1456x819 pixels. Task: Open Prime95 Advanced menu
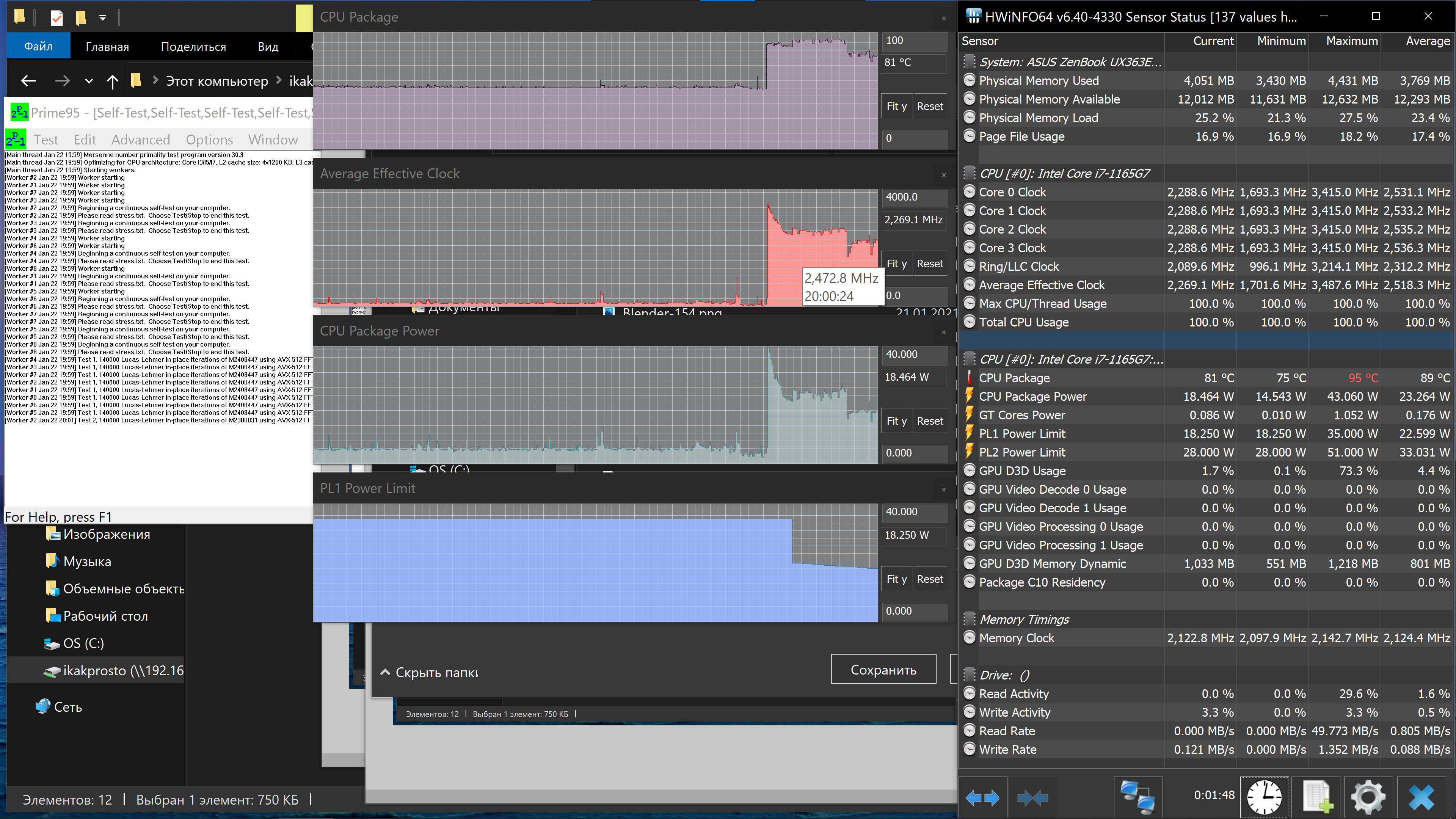pos(141,140)
